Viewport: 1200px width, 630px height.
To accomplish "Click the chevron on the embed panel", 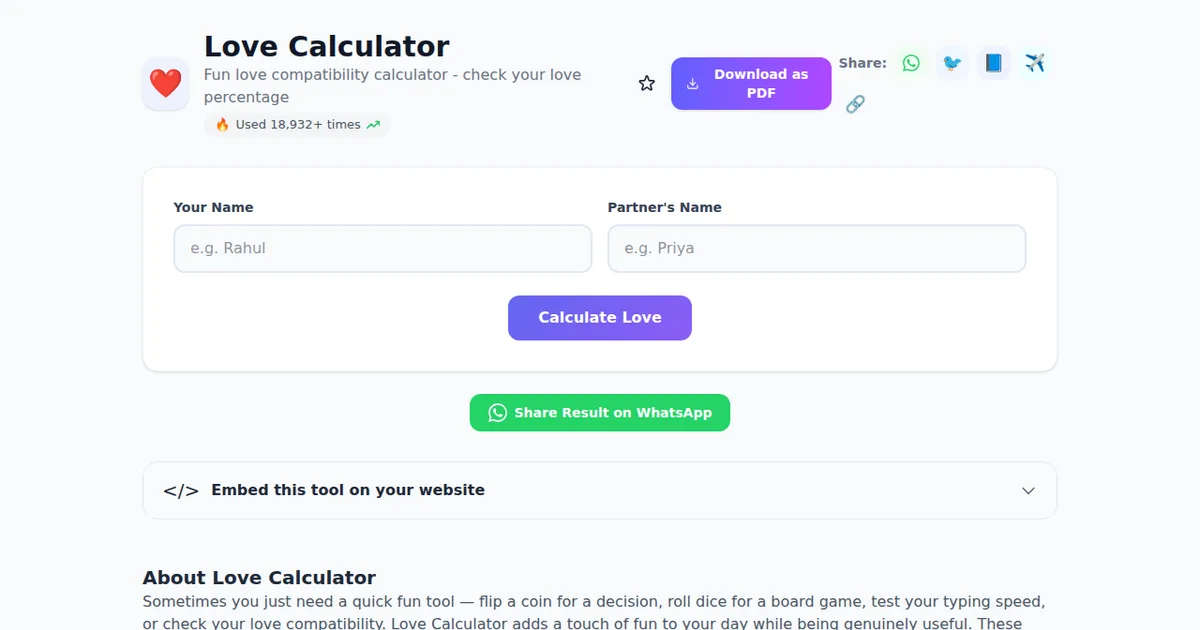I will coord(1028,490).
